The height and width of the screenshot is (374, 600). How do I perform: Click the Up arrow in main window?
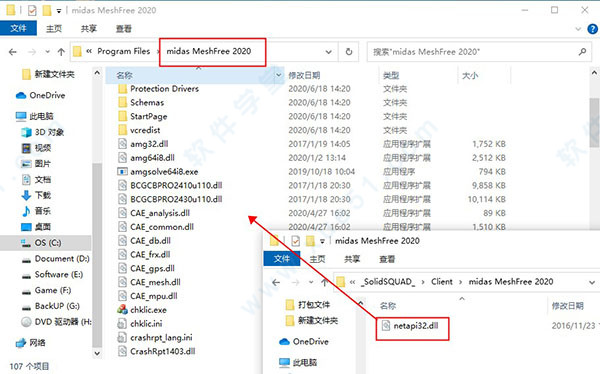coord(61,52)
